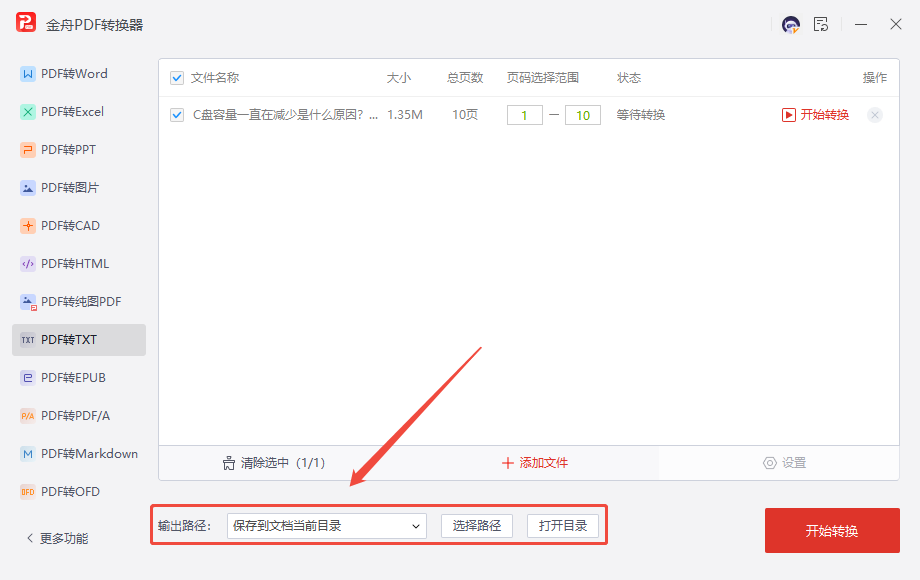Click 开始转换 link in the file row
Screen dimensions: 920x580
pos(824,115)
